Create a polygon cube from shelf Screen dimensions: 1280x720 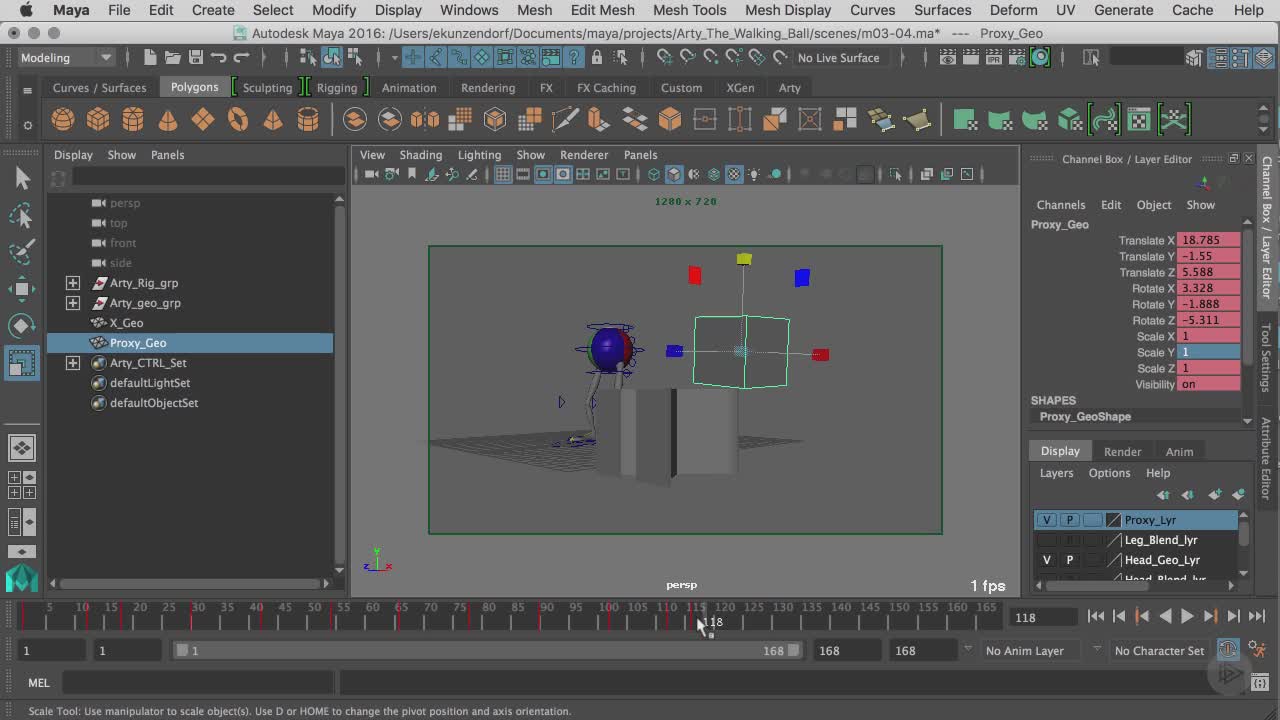pyautogui.click(x=98, y=120)
